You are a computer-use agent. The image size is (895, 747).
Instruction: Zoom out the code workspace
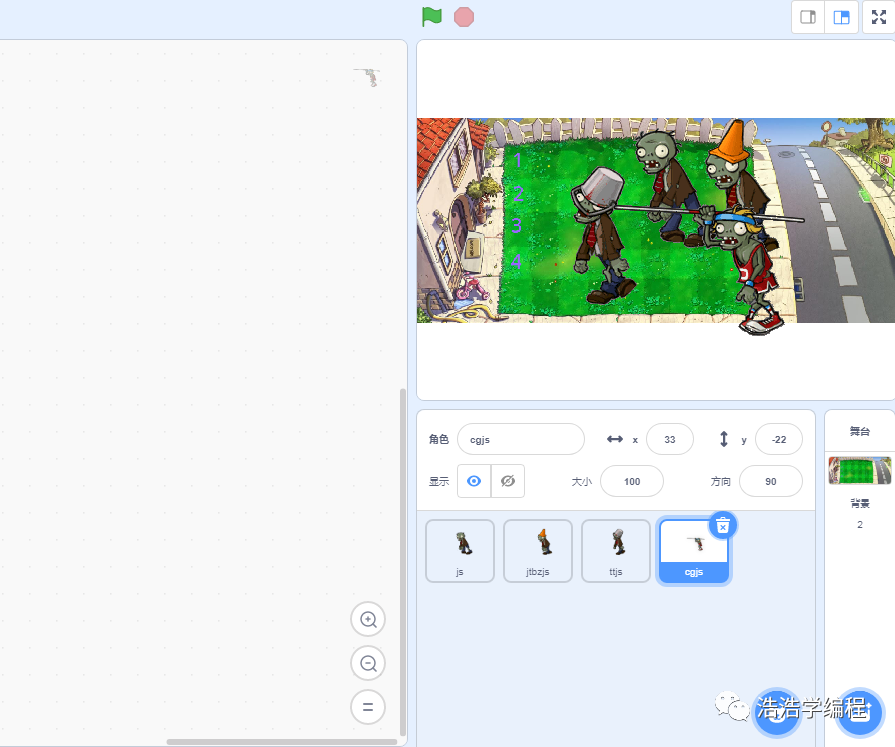[368, 663]
